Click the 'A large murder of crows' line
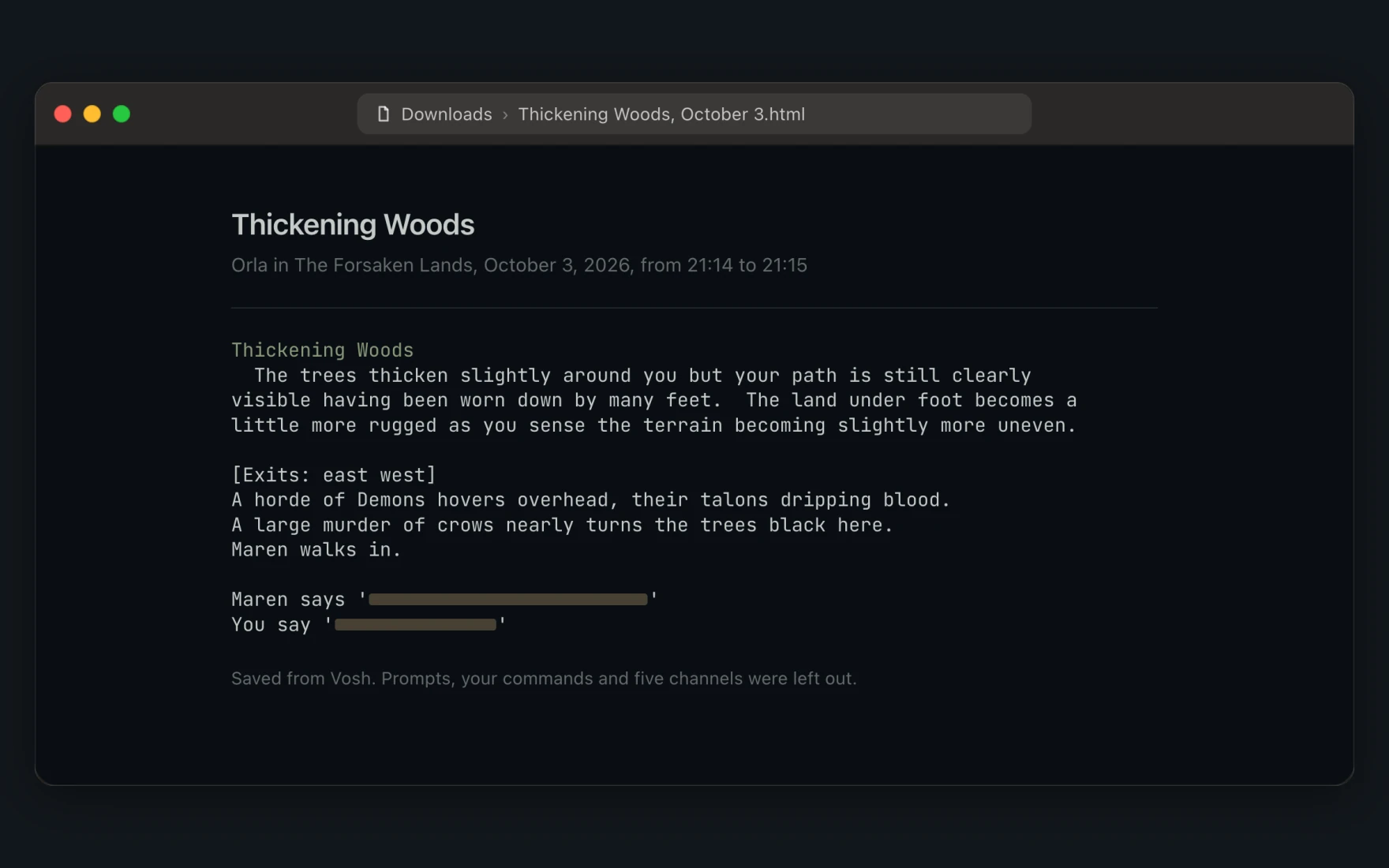The image size is (1389, 868). (562, 525)
